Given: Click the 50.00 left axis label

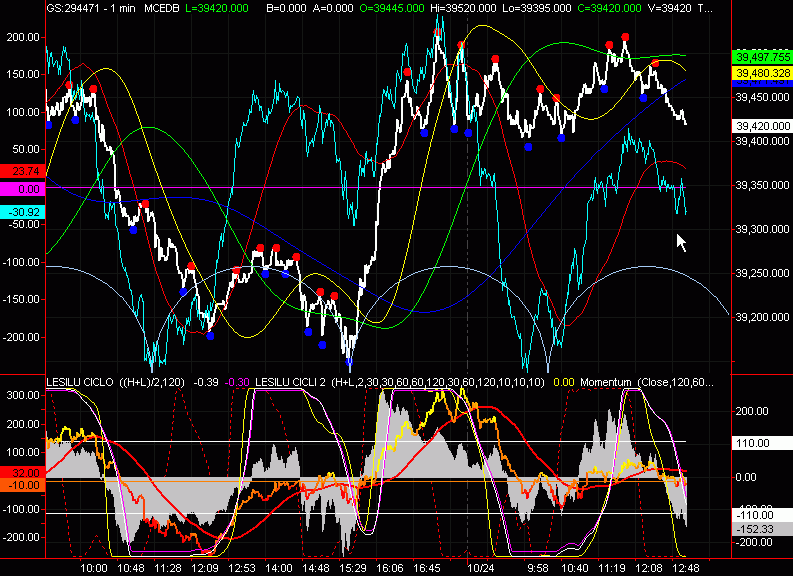Looking at the screenshot, I should [25, 149].
